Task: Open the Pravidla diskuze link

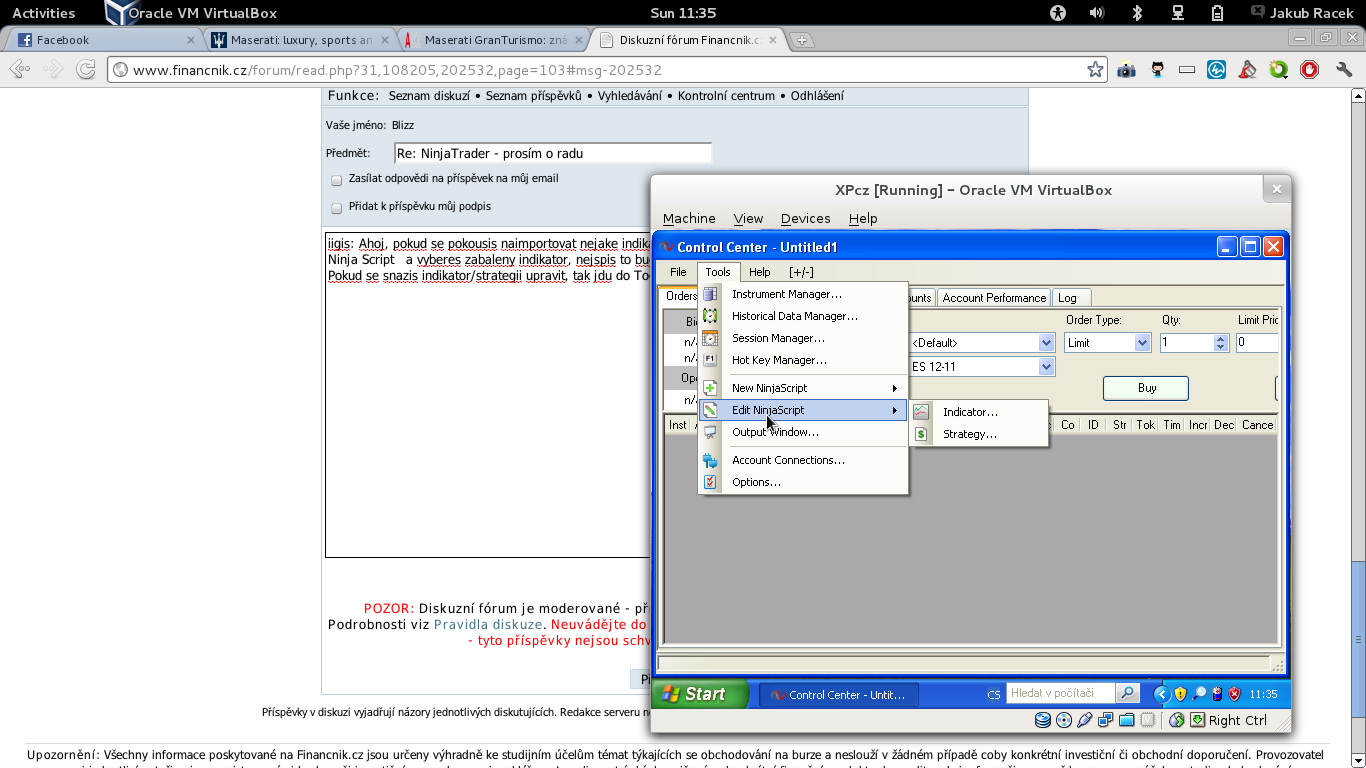Action: point(488,624)
